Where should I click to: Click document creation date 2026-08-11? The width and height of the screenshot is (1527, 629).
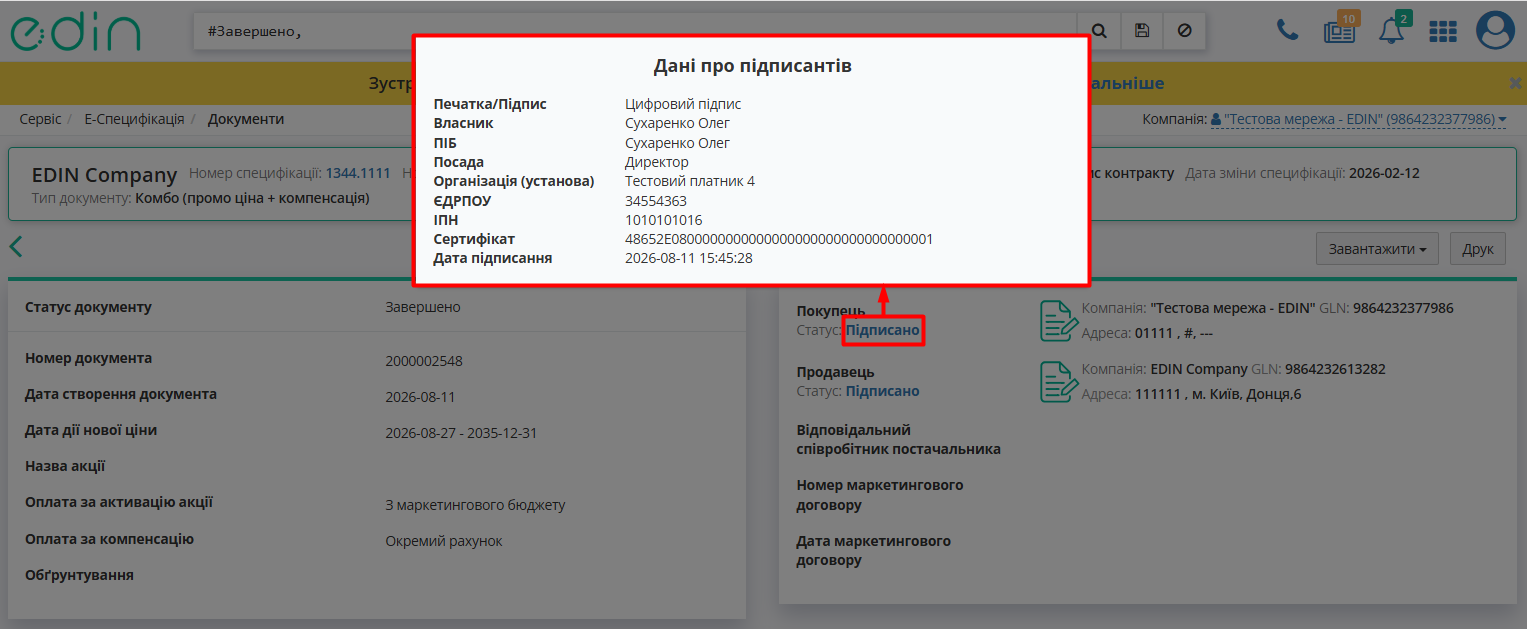(420, 397)
